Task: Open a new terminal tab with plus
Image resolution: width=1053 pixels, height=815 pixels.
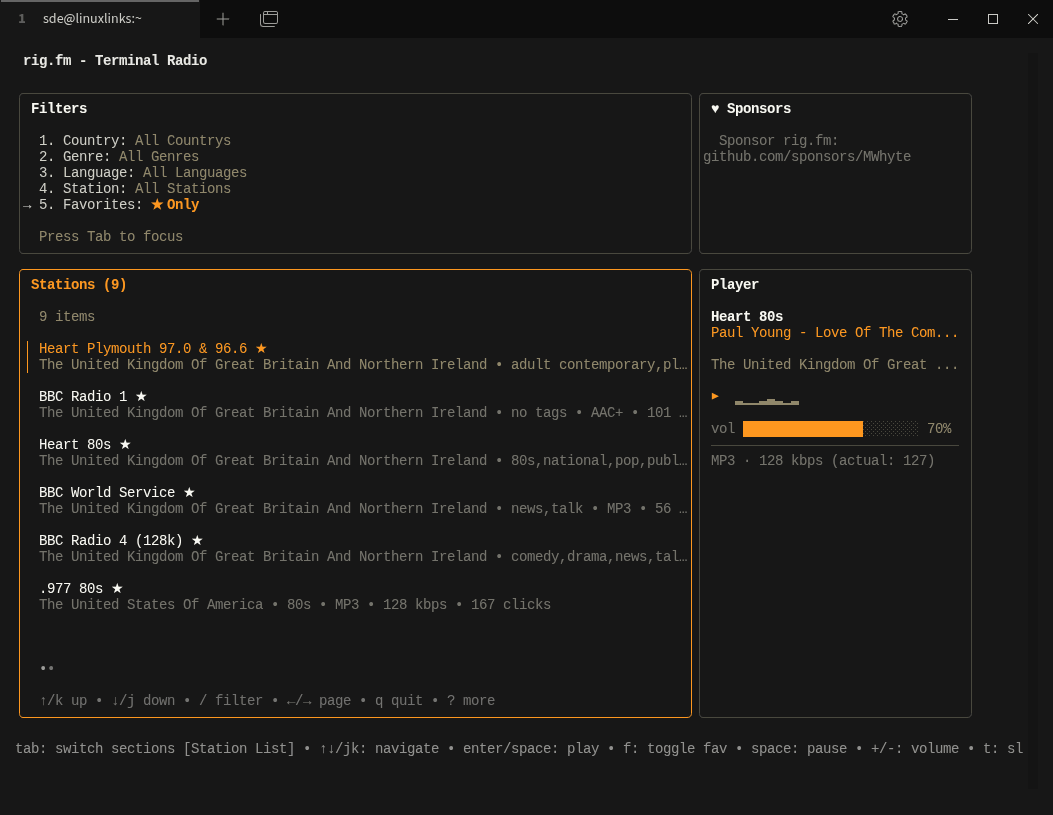Action: pos(223,19)
